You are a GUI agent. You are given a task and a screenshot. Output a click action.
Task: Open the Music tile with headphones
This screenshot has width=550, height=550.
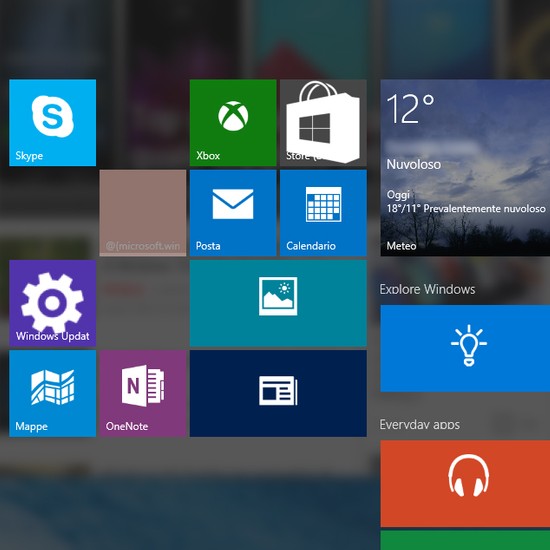[465, 484]
